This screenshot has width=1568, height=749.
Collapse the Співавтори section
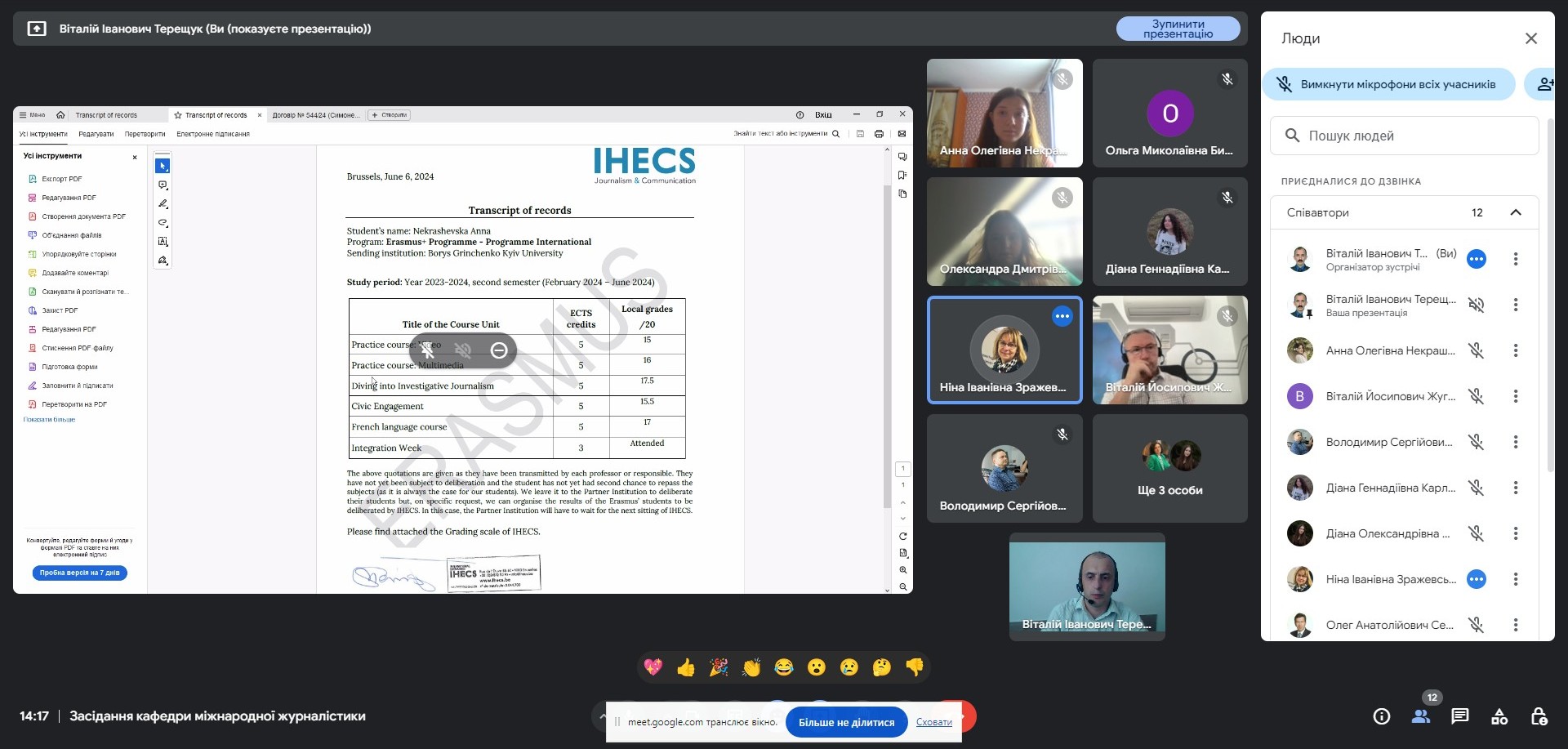tap(1516, 212)
